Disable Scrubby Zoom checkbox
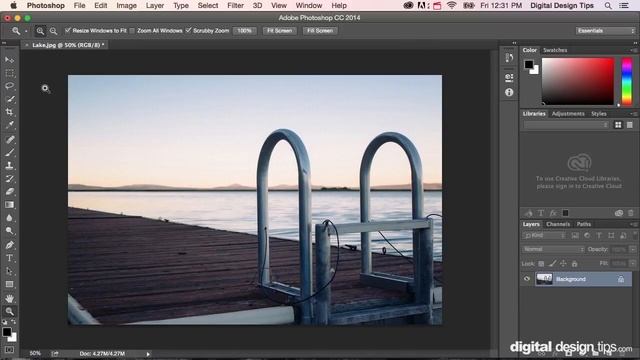Image resolution: width=640 pixels, height=360 pixels. tap(188, 31)
